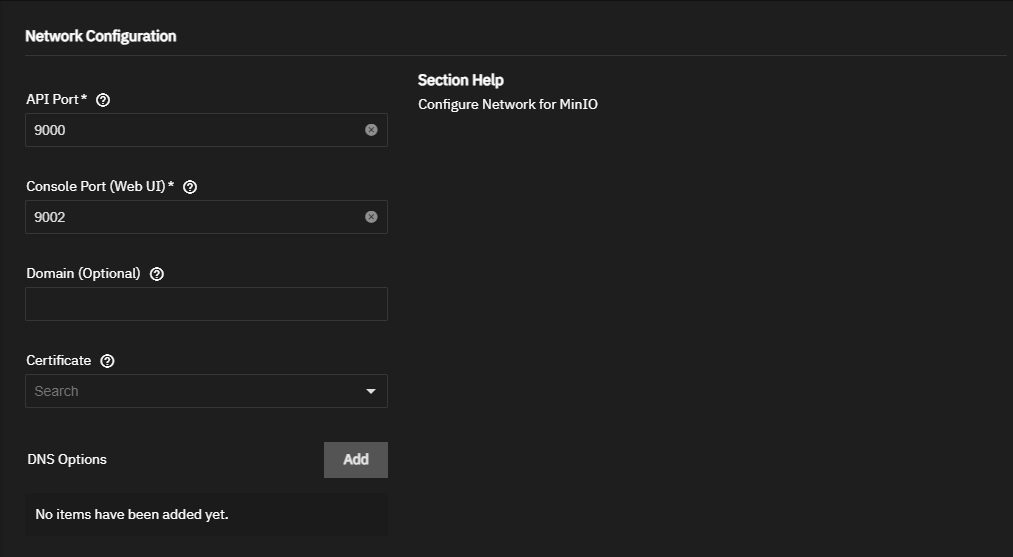
Task: Click the Certificate label text
Action: [x=59, y=361]
